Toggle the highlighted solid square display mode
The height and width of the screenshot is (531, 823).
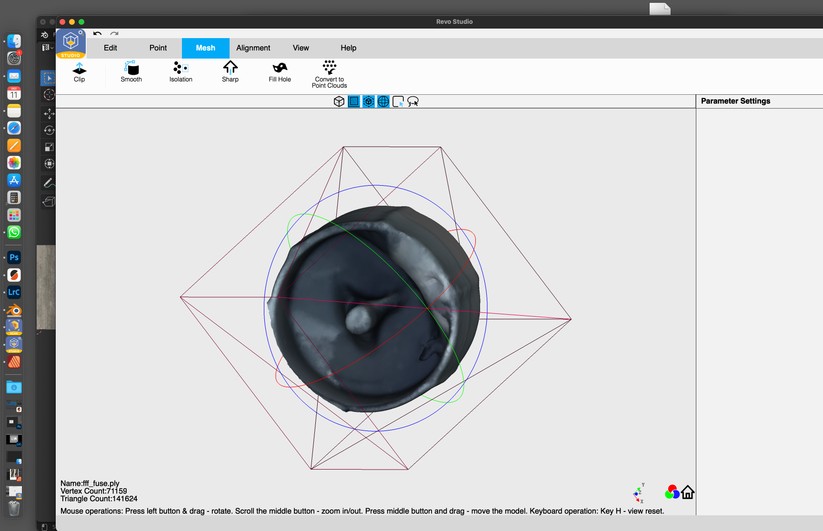(354, 101)
